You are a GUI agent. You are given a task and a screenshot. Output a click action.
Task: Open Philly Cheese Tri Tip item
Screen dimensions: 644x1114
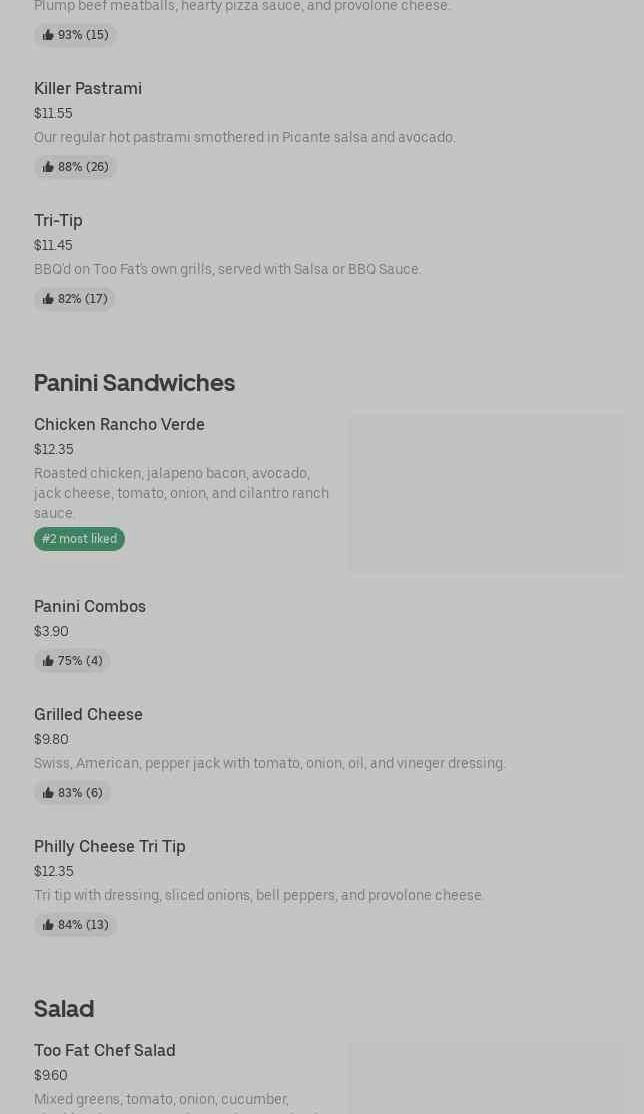110,847
